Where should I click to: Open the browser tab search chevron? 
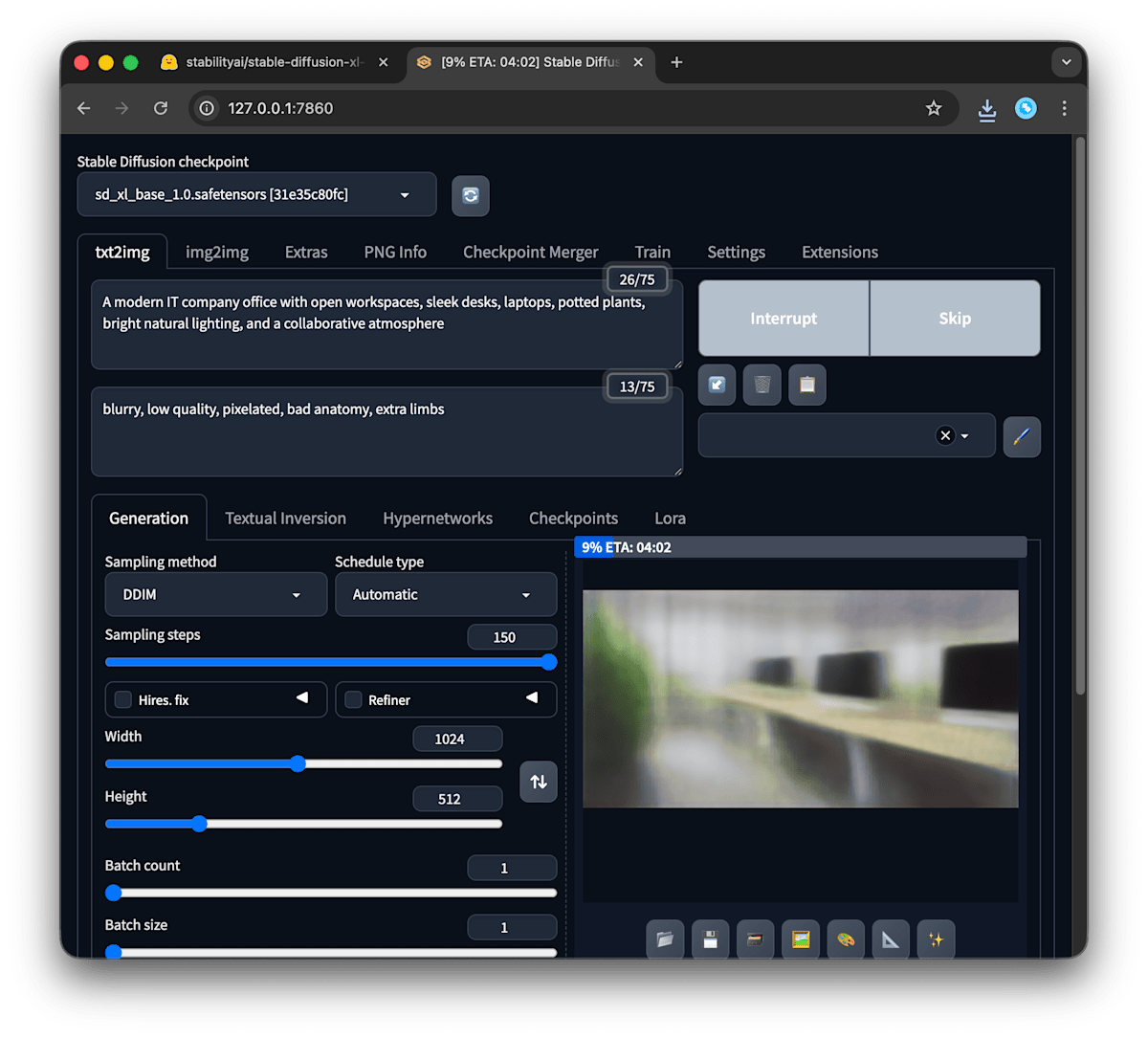click(x=1066, y=62)
